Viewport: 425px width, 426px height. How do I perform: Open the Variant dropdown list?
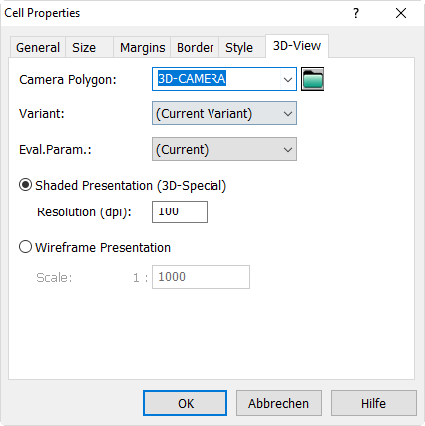pos(224,113)
